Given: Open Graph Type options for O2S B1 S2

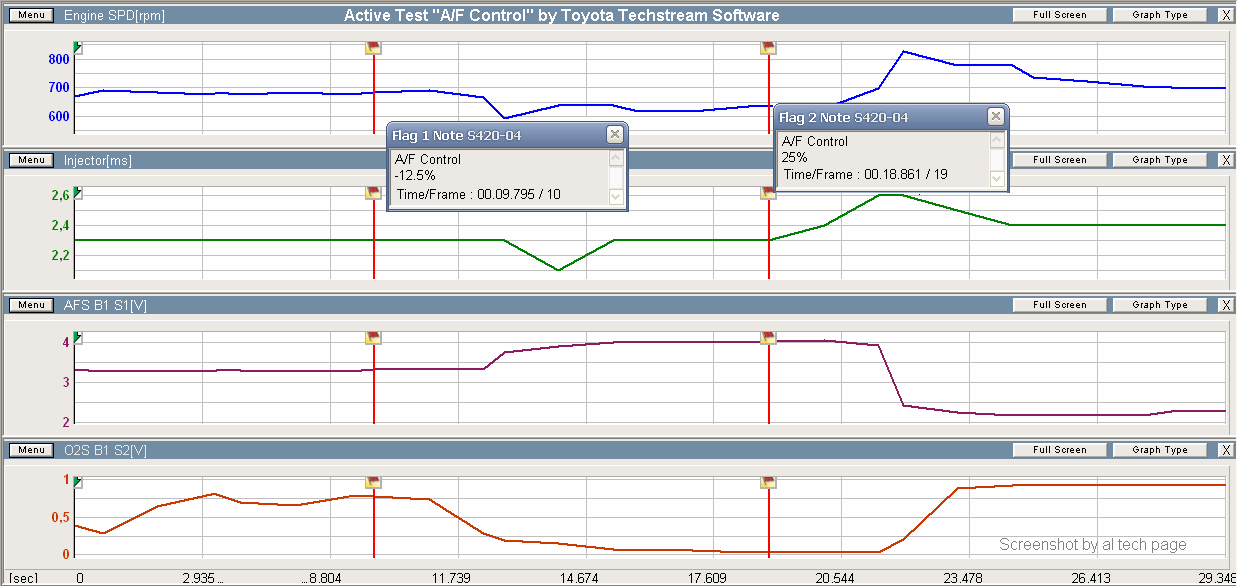Looking at the screenshot, I should coord(1159,450).
